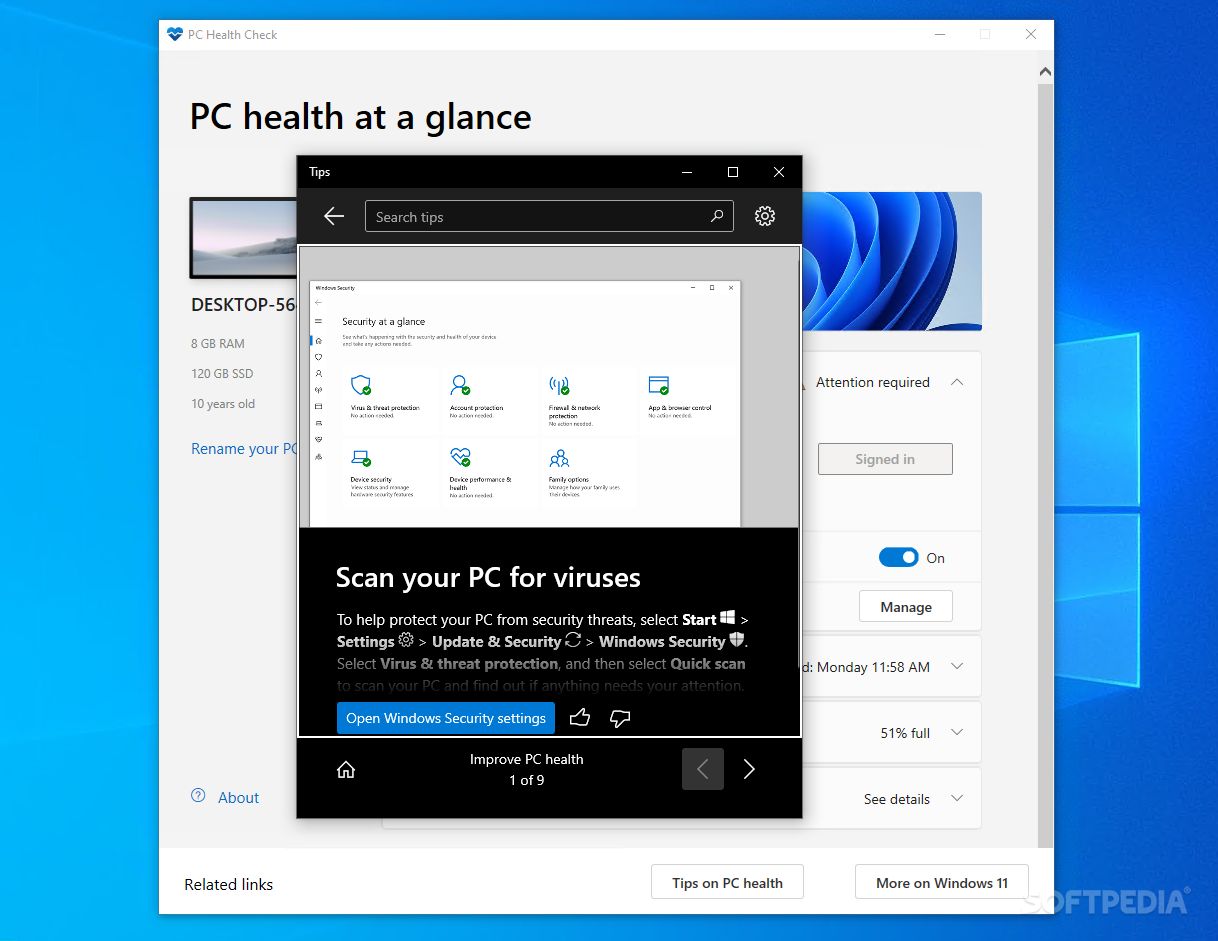
Task: Click the 1 of 9 counter
Action: pyautogui.click(x=527, y=780)
